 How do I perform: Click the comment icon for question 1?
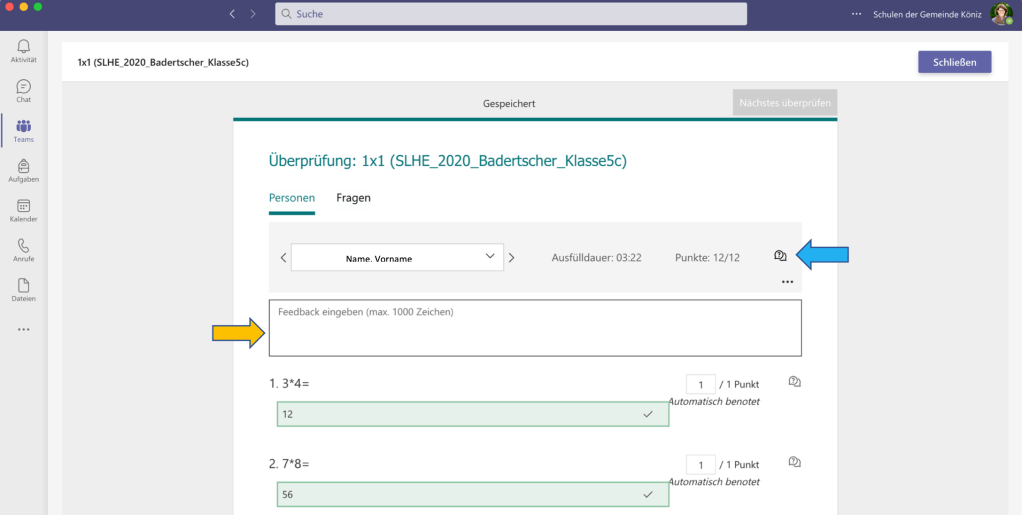(795, 382)
